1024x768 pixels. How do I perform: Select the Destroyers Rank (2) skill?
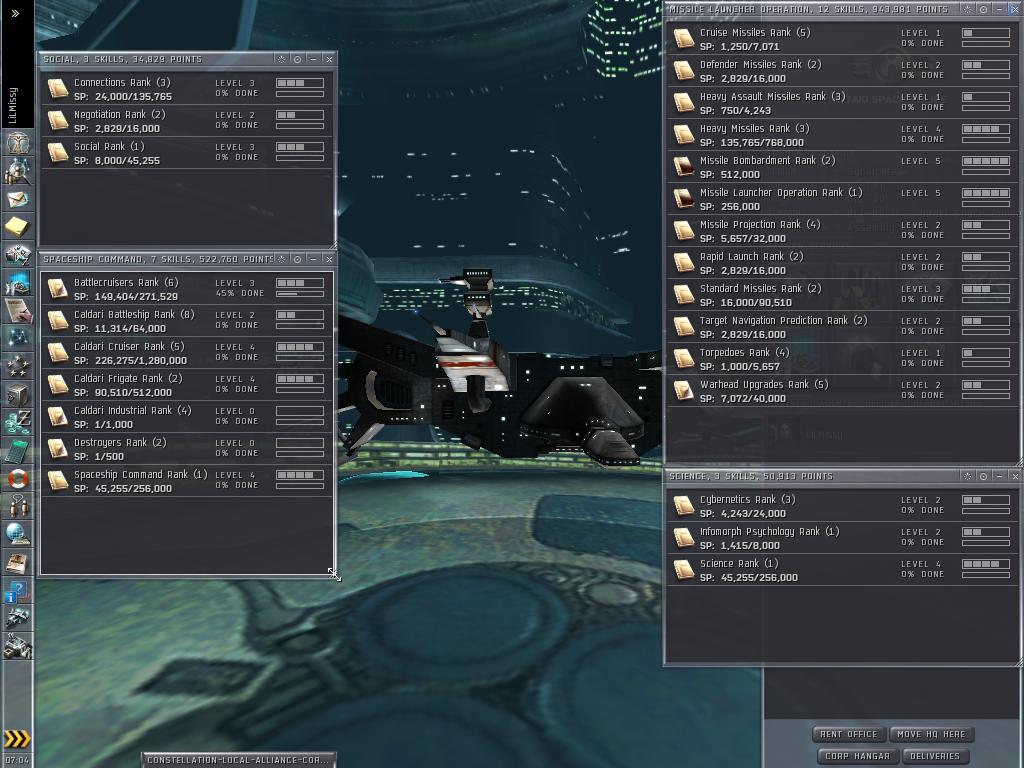187,449
